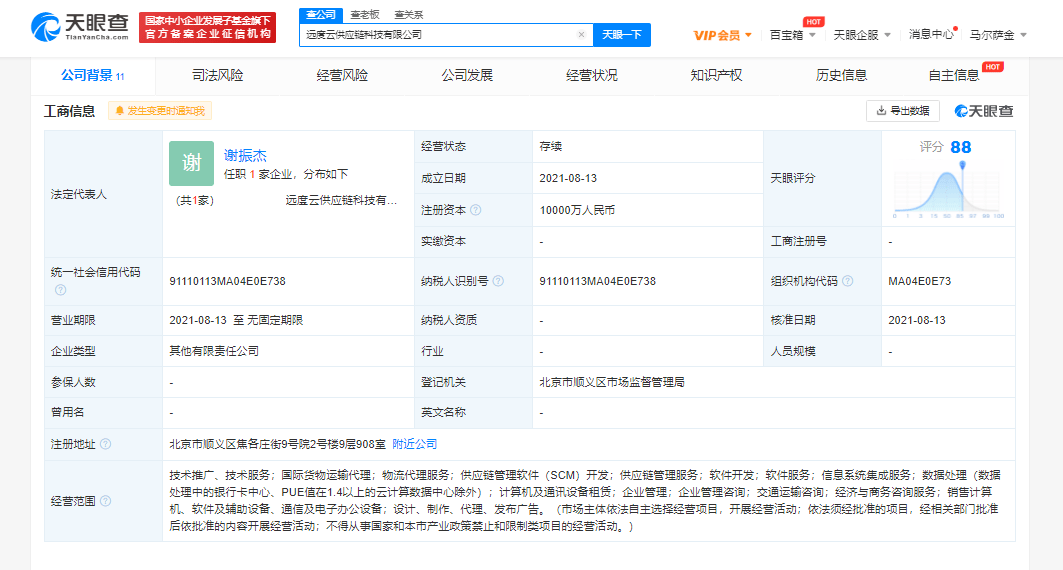Click the help icon beside 纳税人识别号
1063x570 pixels.
498,282
